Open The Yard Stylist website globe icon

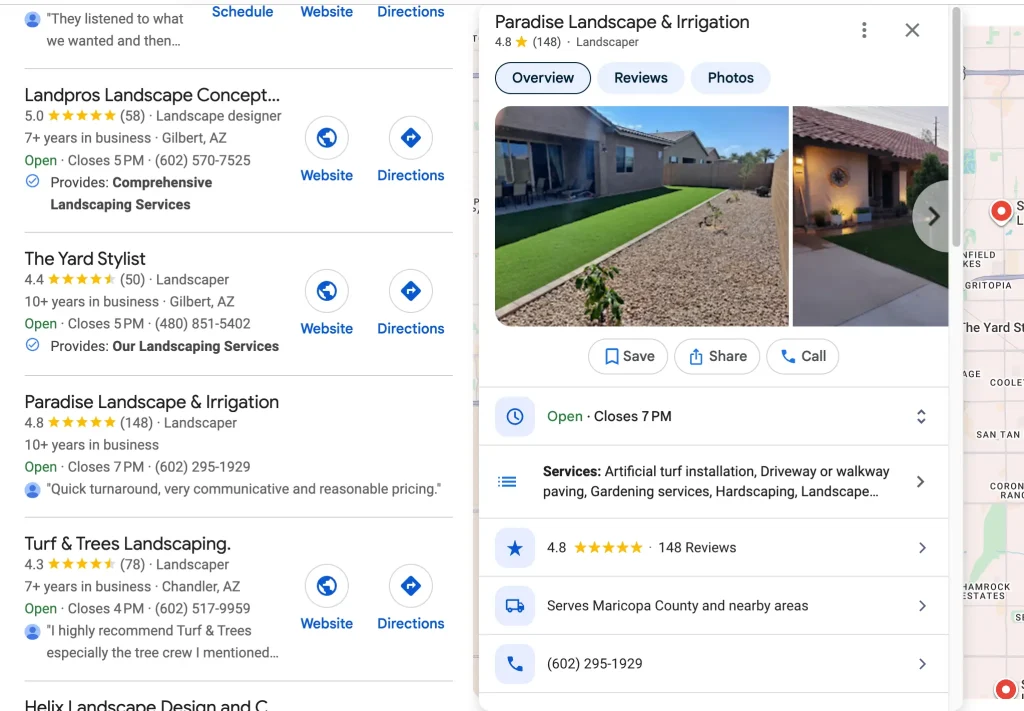click(327, 291)
